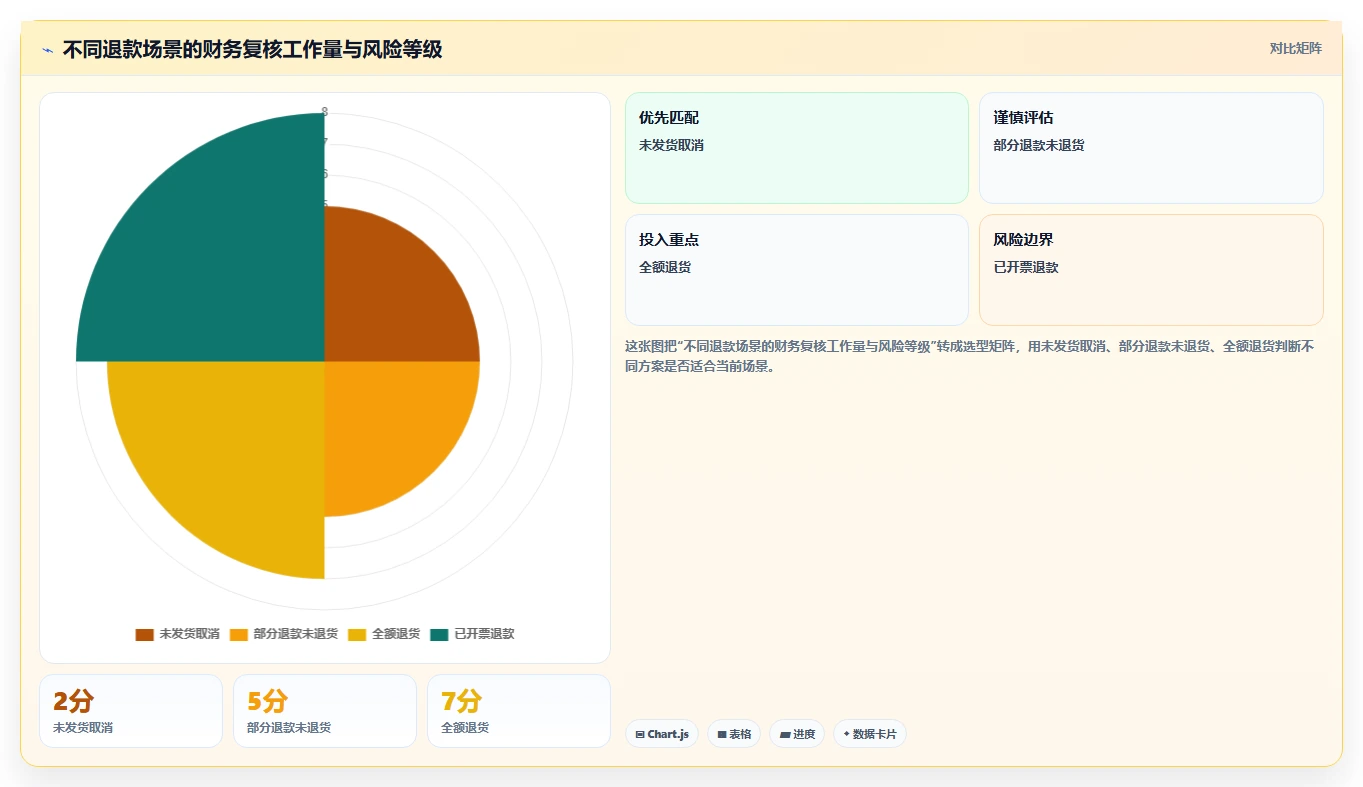
Task: Click the 已开票退款 legend label
Action: point(484,634)
